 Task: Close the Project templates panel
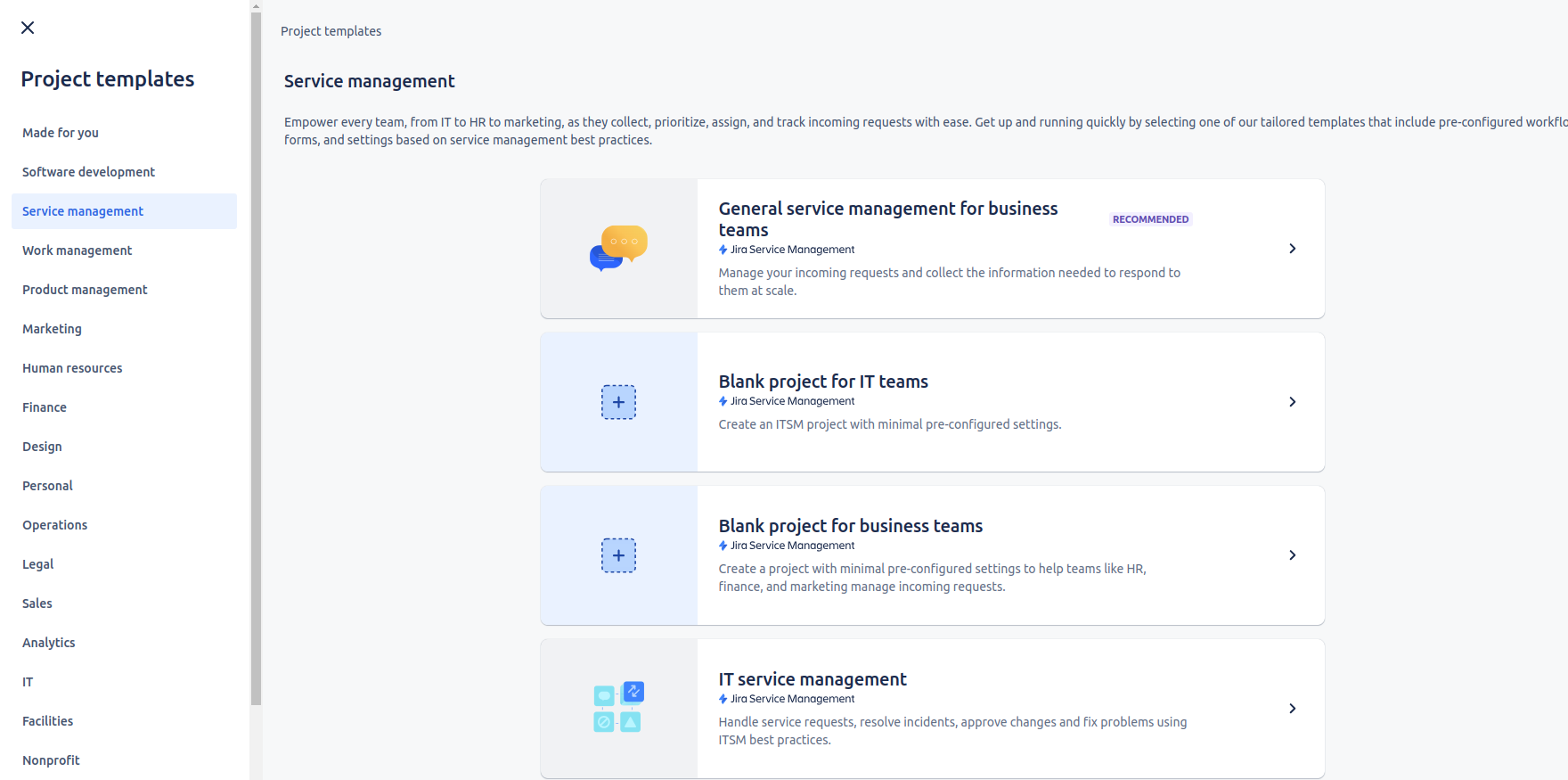pos(28,28)
